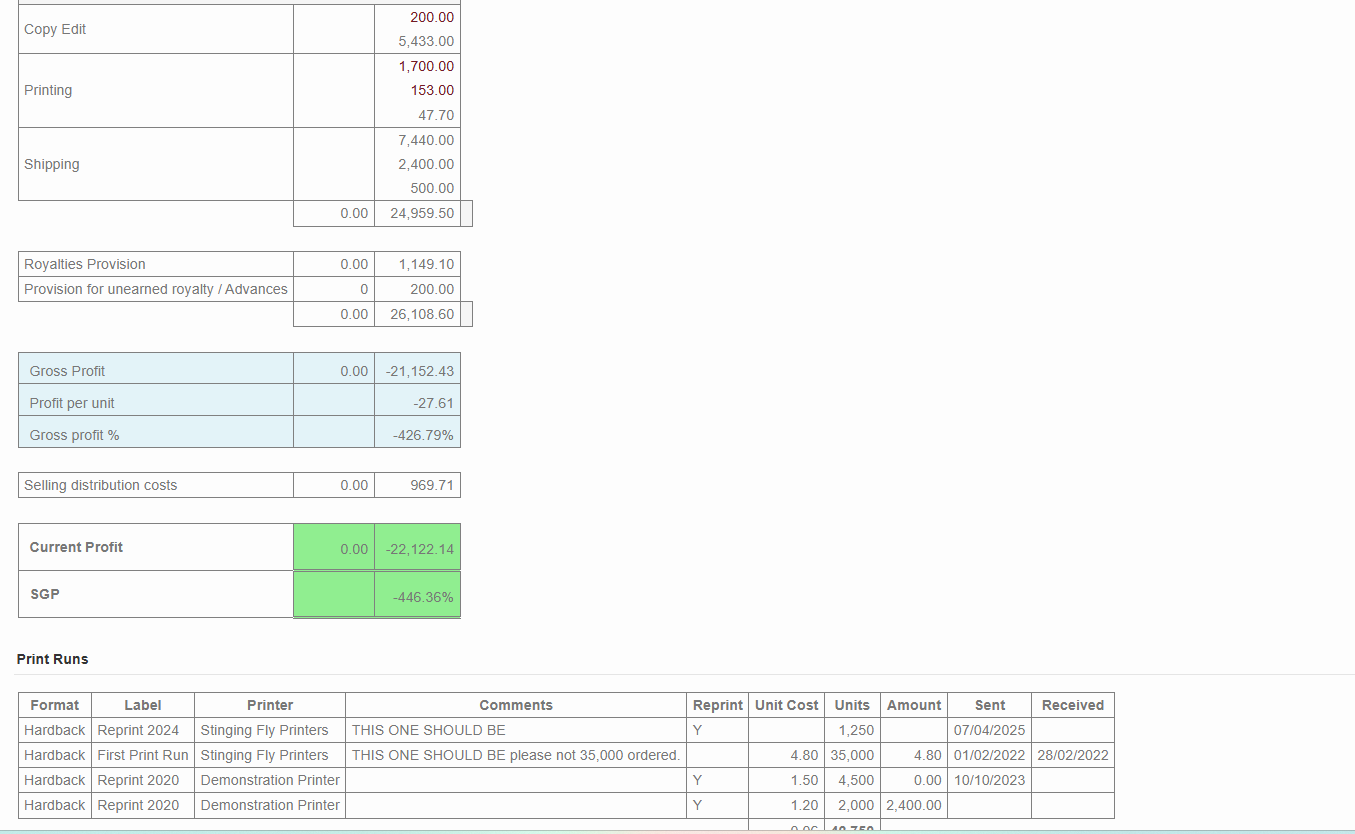1355x834 pixels.
Task: Click the Selling distribution costs 0.00 field
Action: 333,485
